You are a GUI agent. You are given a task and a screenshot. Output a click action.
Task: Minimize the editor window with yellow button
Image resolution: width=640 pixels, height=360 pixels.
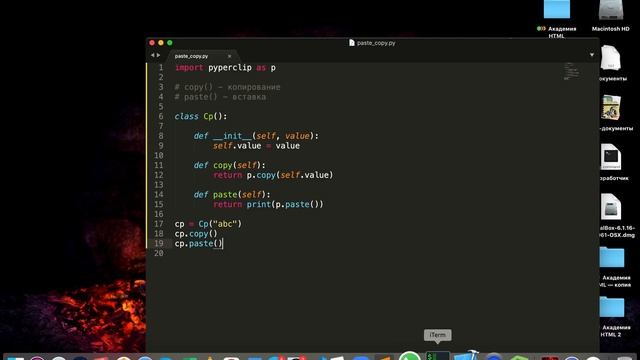(161, 42)
